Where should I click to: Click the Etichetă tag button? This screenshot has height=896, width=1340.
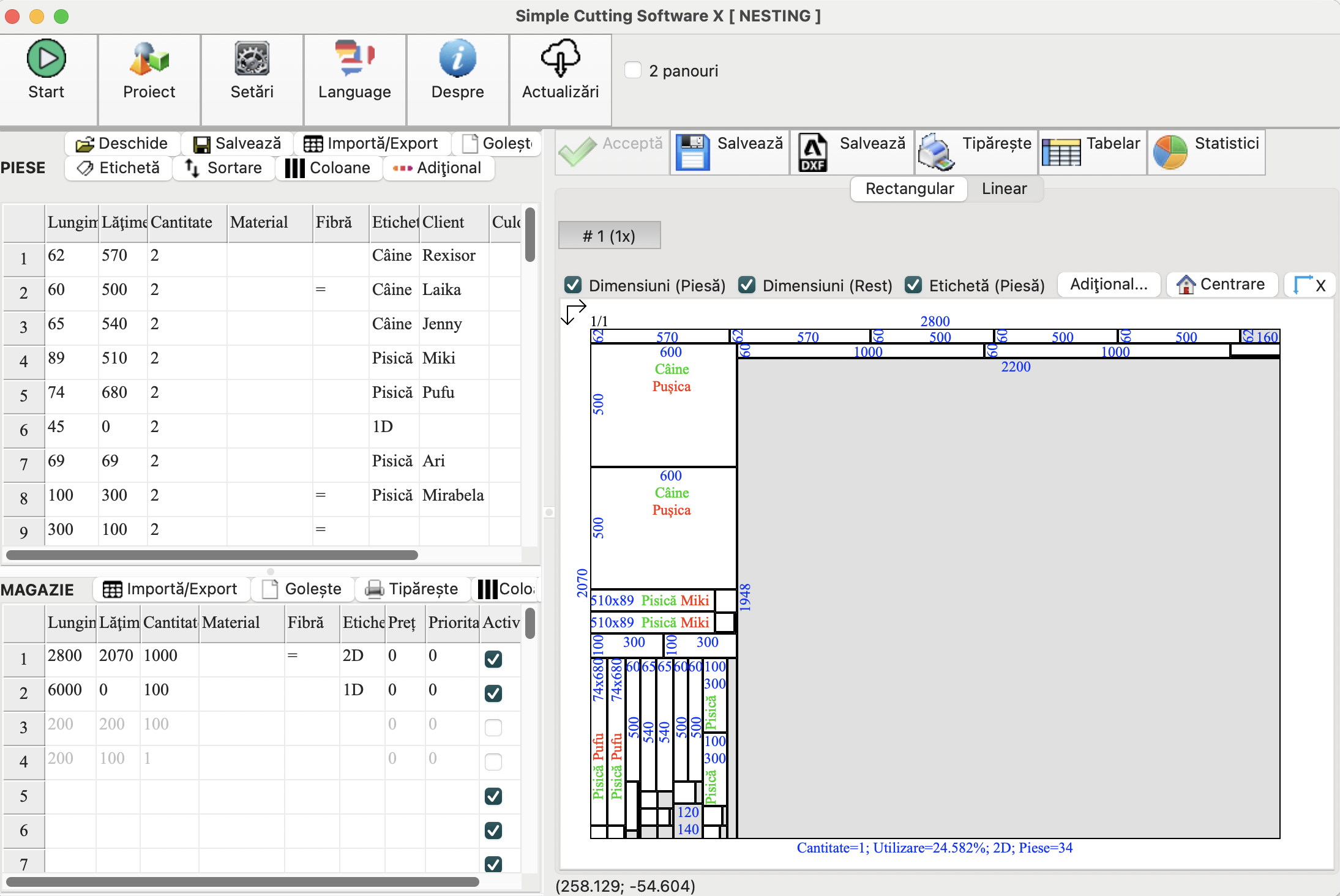[118, 168]
